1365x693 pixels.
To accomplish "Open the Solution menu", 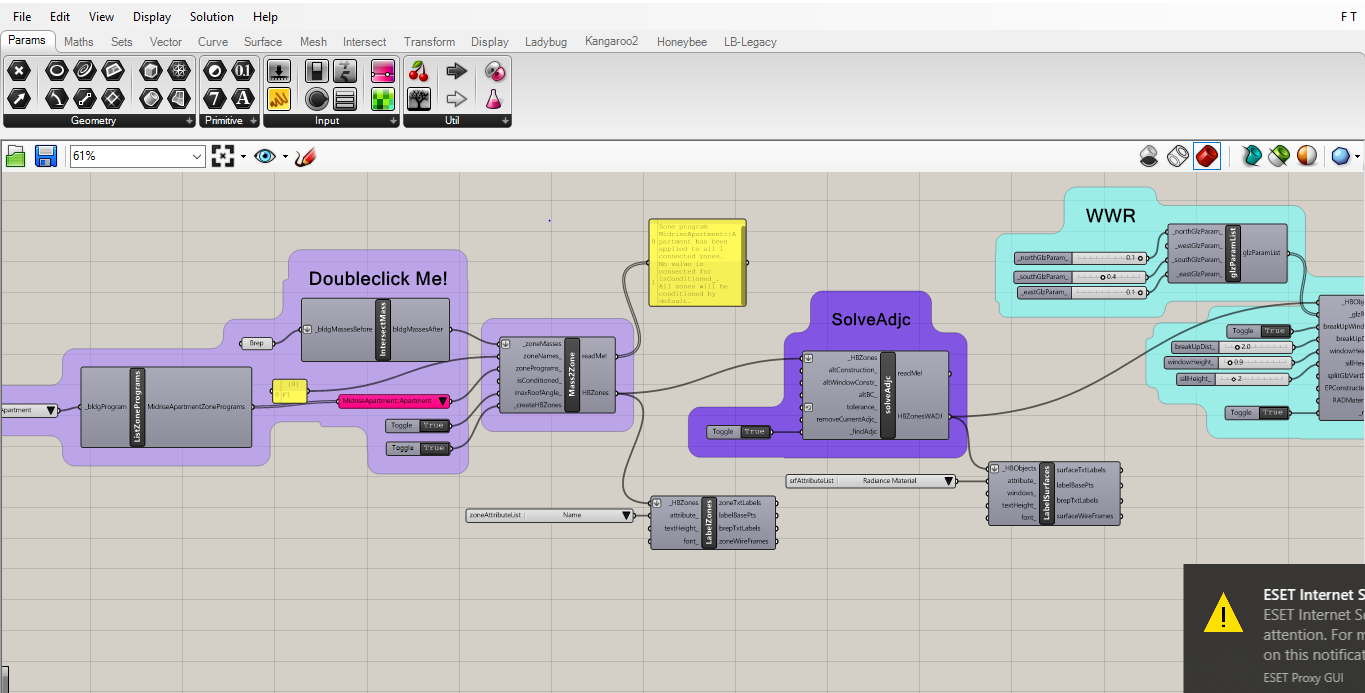I will (x=212, y=17).
